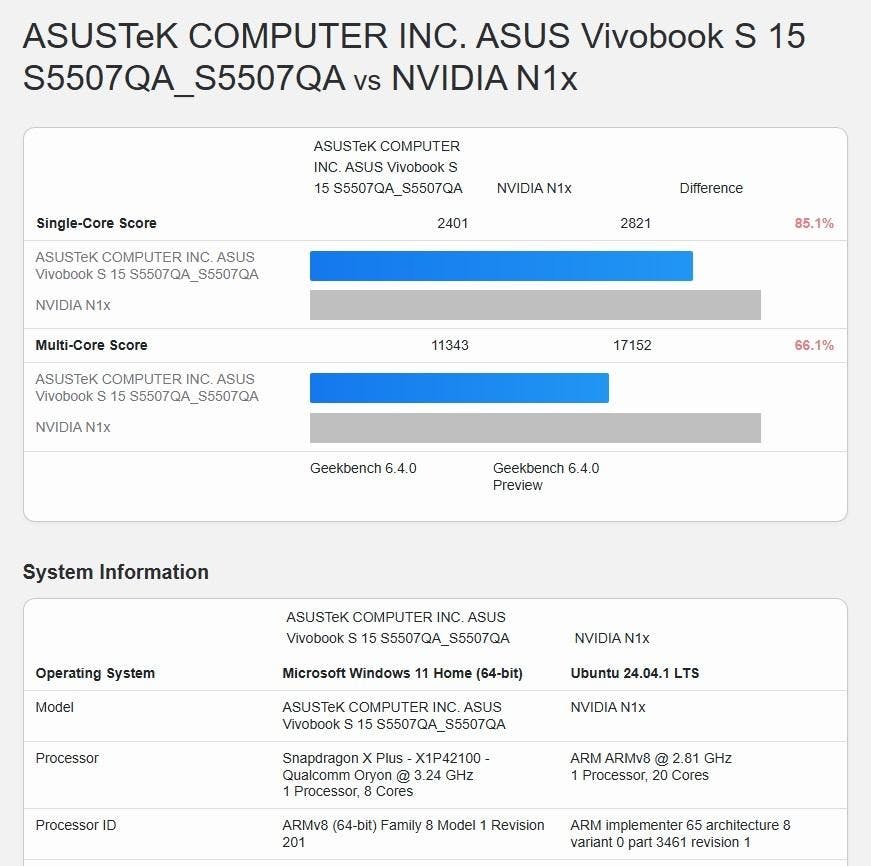
Task: Click the gray NVIDIA N1x Multi-Core bar
Action: click(x=535, y=428)
